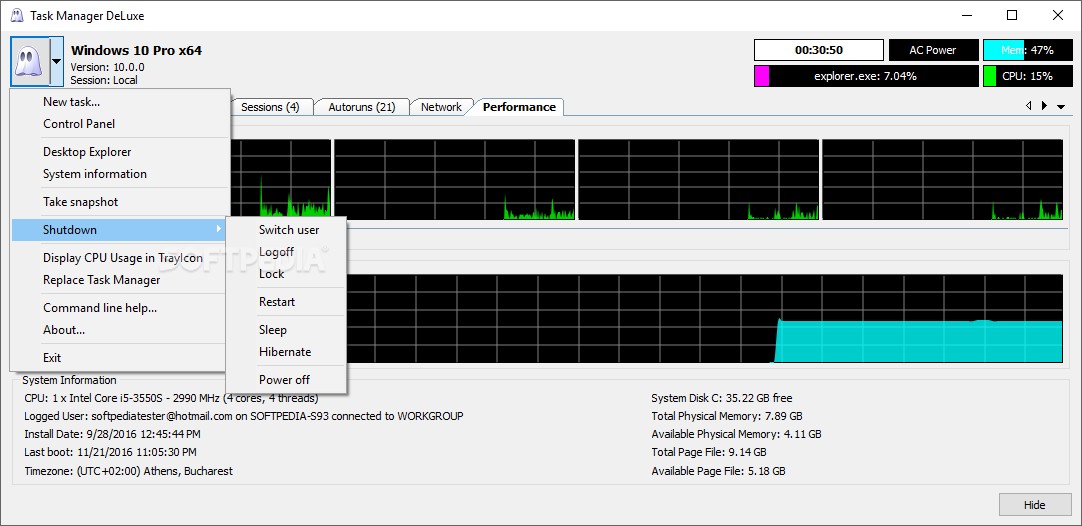Image resolution: width=1082 pixels, height=526 pixels.
Task: Click Total Page File: 9.14 GB
Action: pyautogui.click(x=709, y=452)
